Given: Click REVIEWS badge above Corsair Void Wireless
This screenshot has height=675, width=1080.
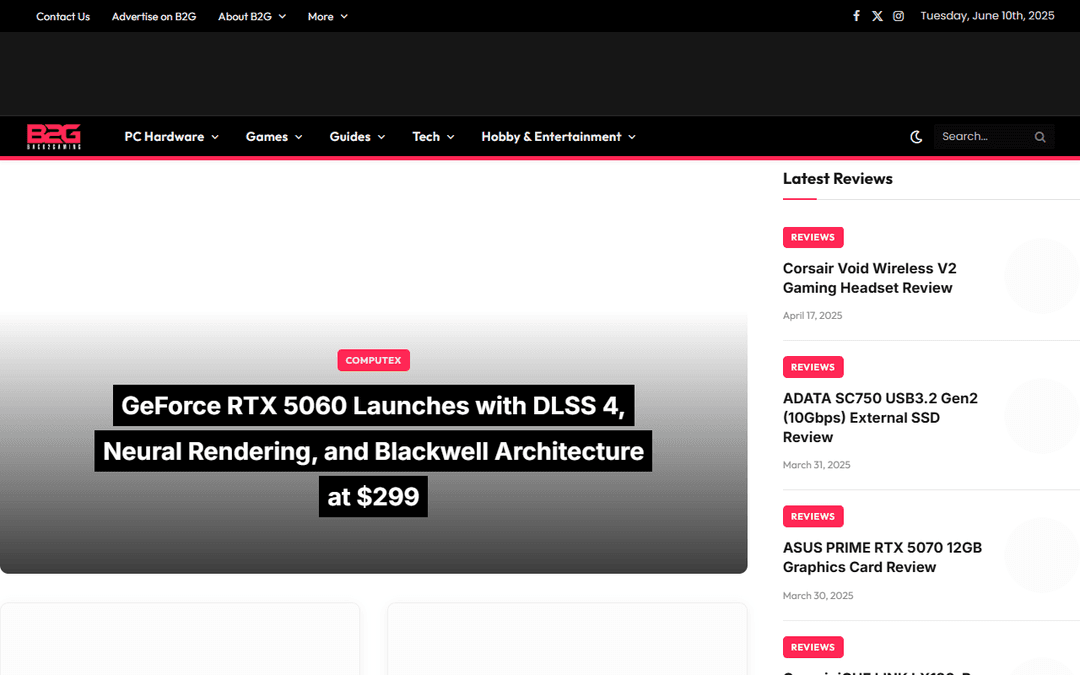Looking at the screenshot, I should coord(813,237).
